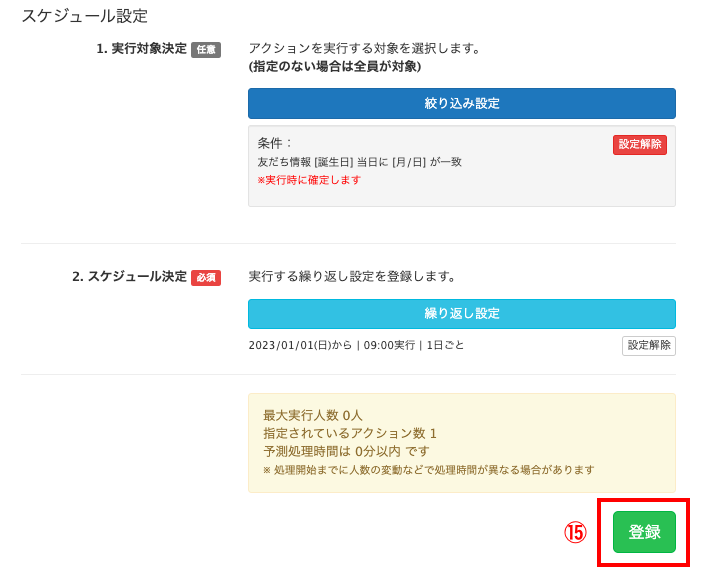The width and height of the screenshot is (712, 571).
Task: Click the blue 絞り込み設定 button
Action: [461, 104]
